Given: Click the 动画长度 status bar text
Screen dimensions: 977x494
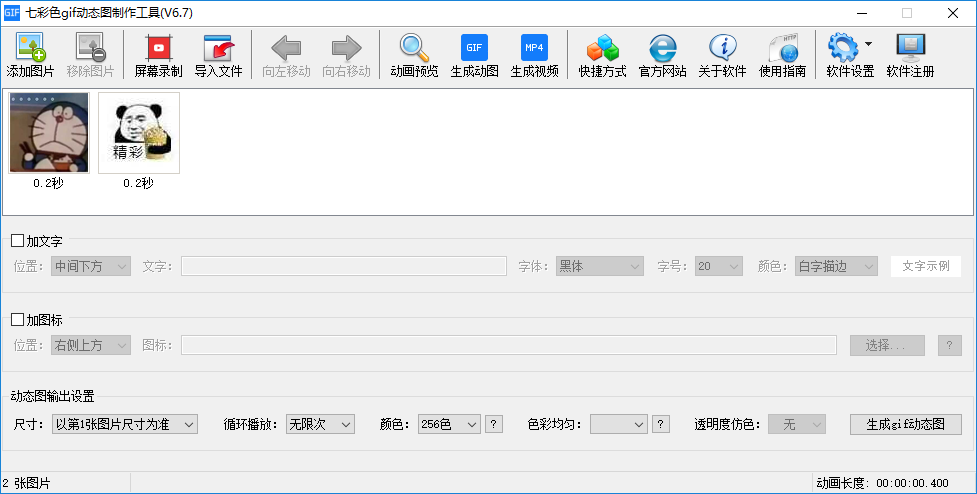Looking at the screenshot, I should [x=882, y=483].
